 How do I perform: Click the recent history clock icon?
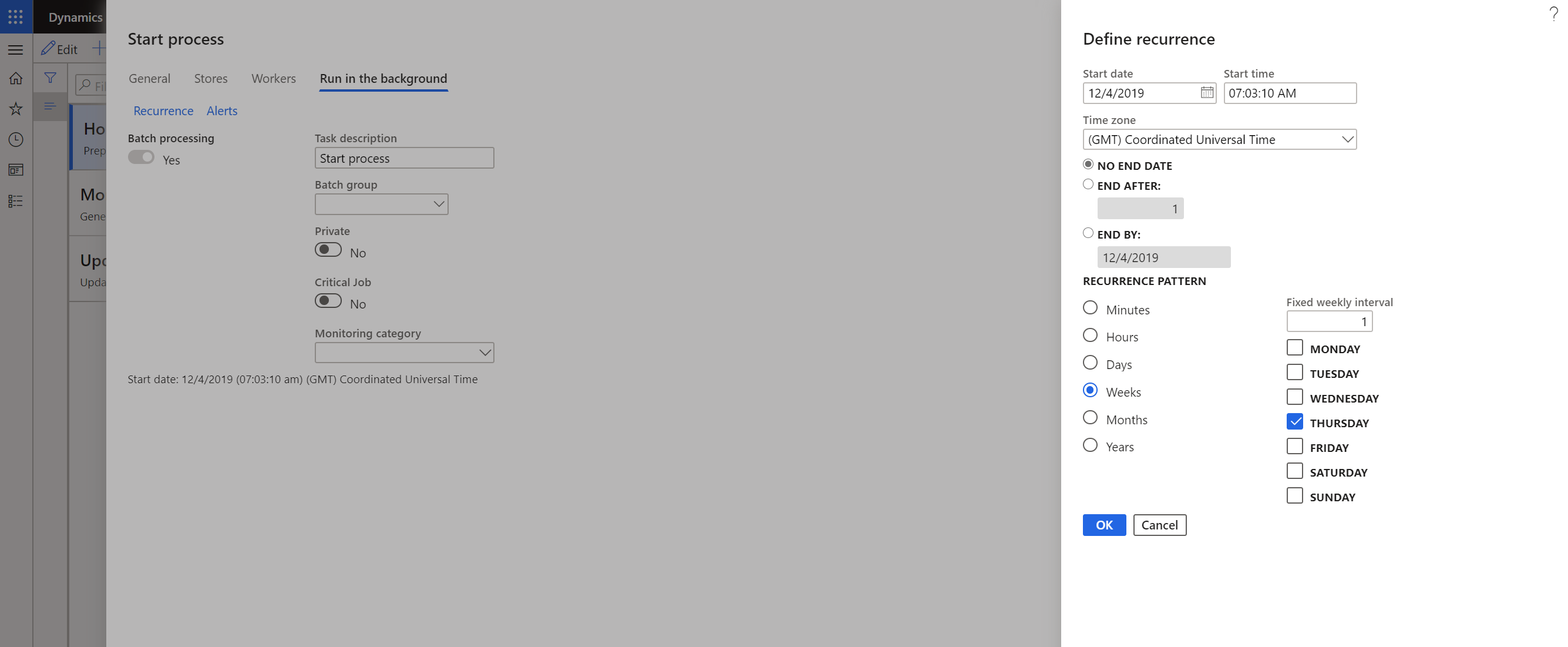tap(16, 139)
